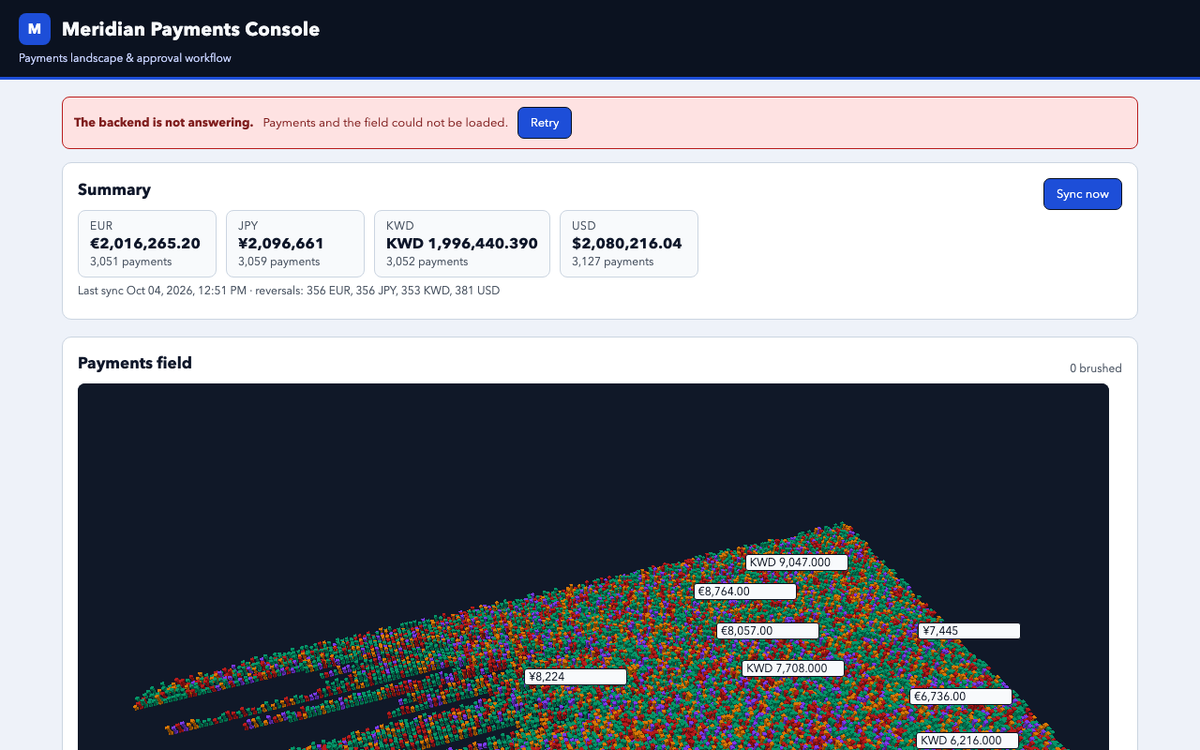The width and height of the screenshot is (1200, 750).
Task: Click the €6,736.00 payment label
Action: [x=961, y=697]
